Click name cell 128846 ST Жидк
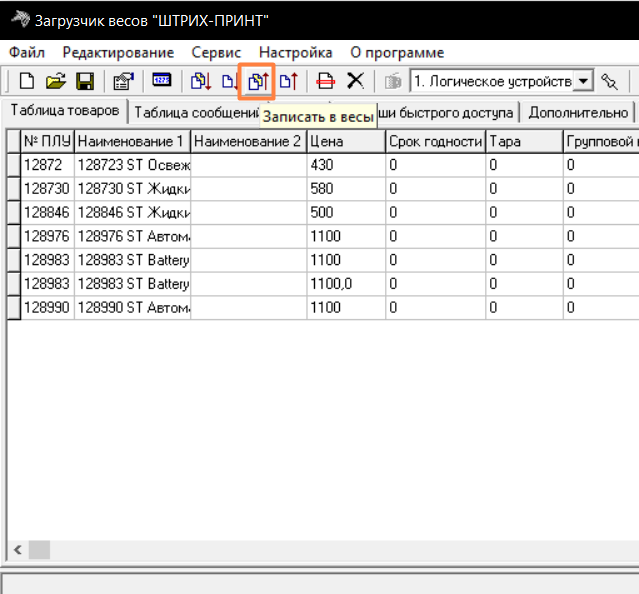This screenshot has height=594, width=639. [x=132, y=212]
